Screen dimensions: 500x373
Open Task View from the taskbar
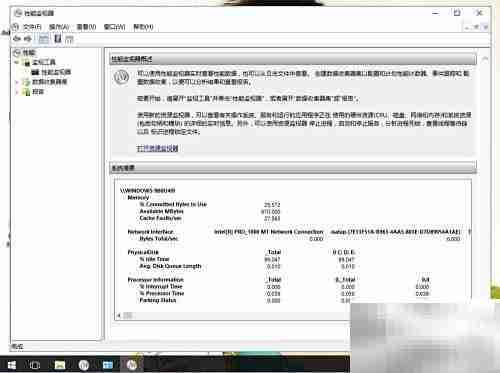[35, 365]
